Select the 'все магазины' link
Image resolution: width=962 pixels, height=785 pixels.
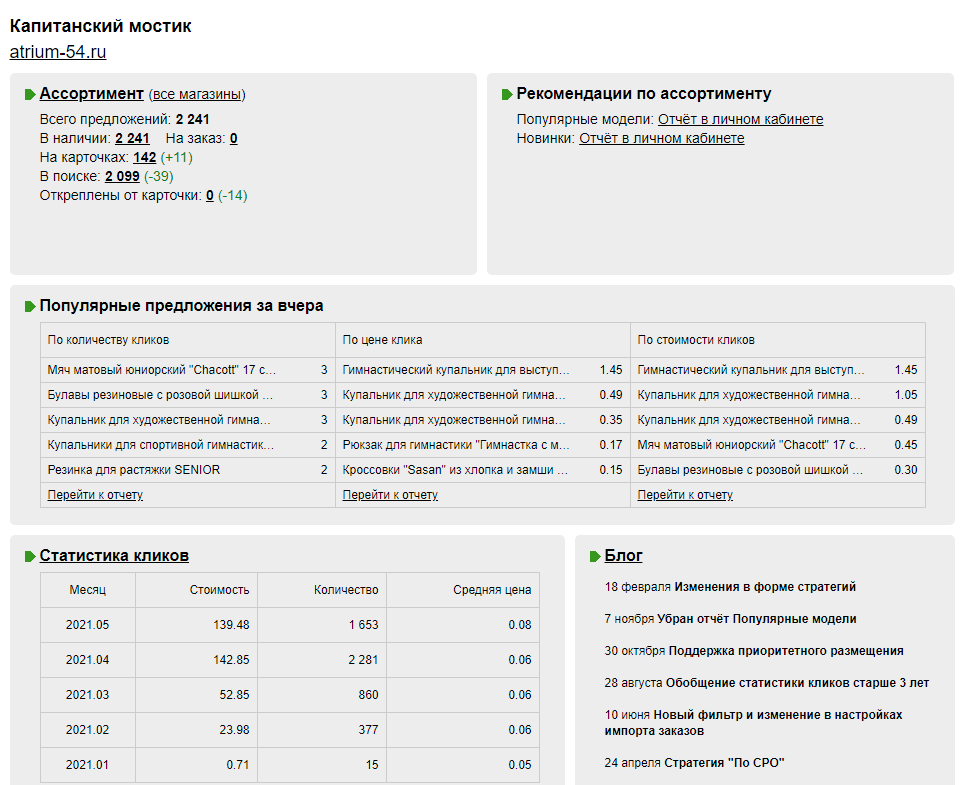coord(197,95)
